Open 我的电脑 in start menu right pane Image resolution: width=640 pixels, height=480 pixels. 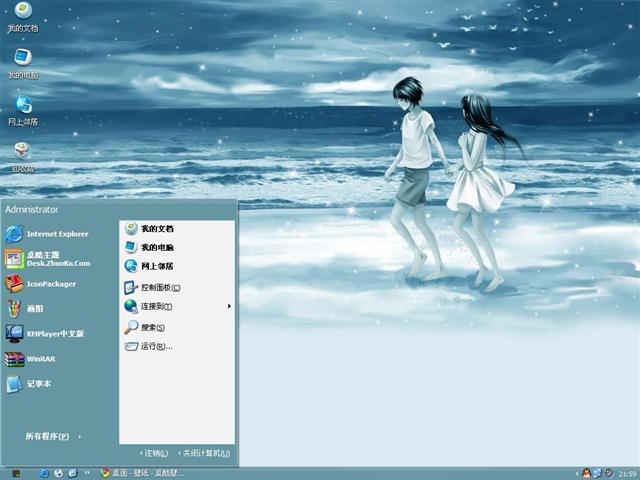click(x=149, y=247)
